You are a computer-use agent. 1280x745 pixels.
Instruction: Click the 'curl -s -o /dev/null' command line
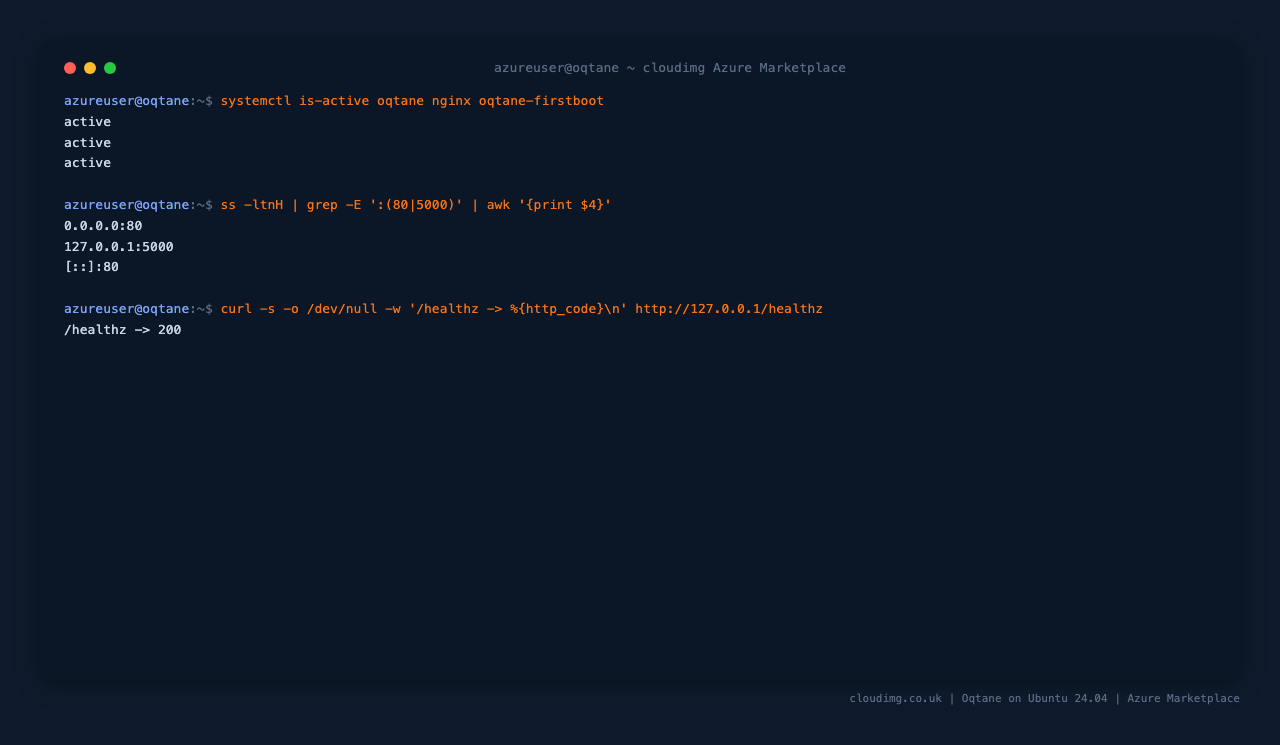(443, 309)
